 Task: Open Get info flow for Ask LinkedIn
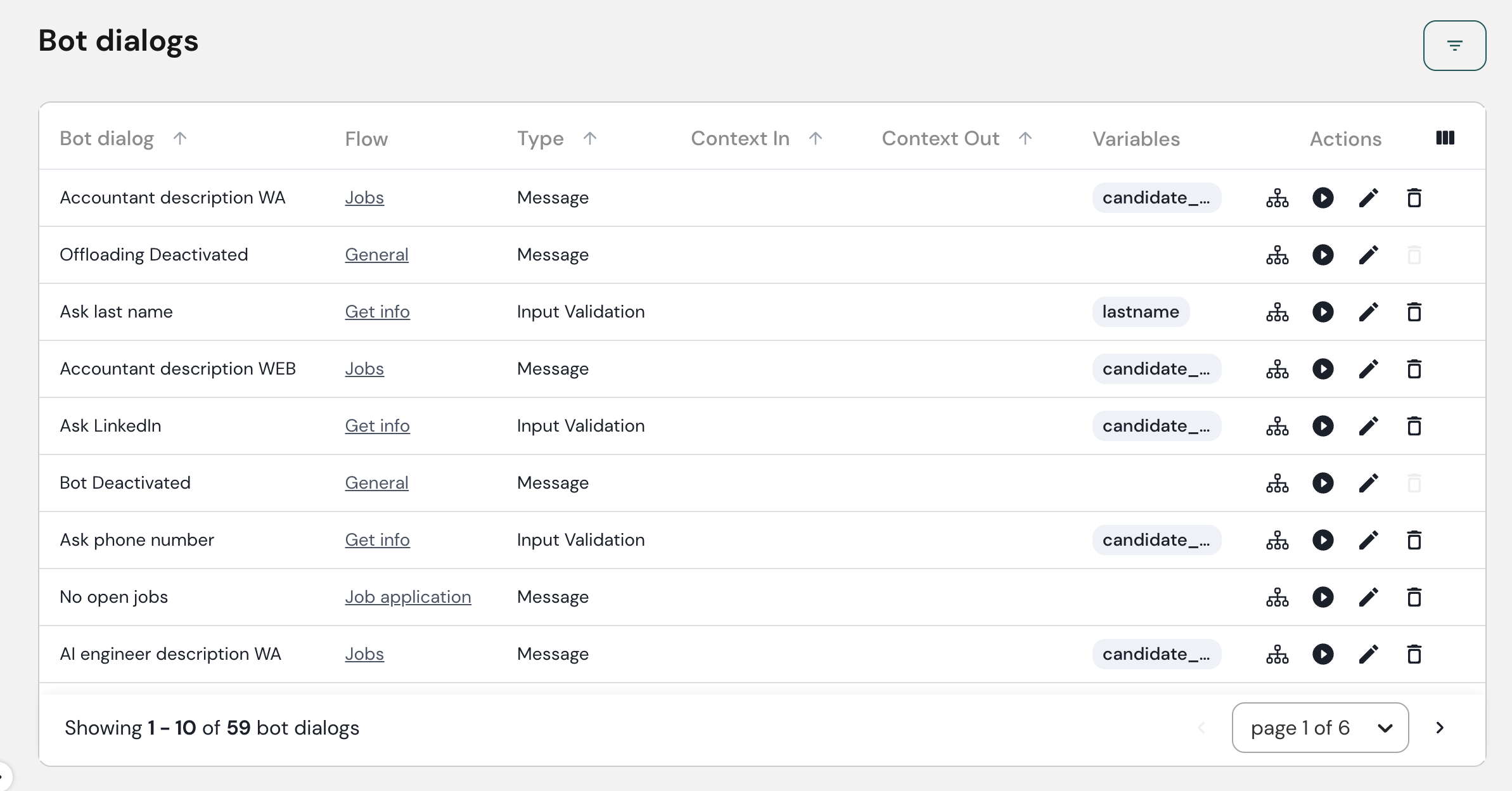377,426
